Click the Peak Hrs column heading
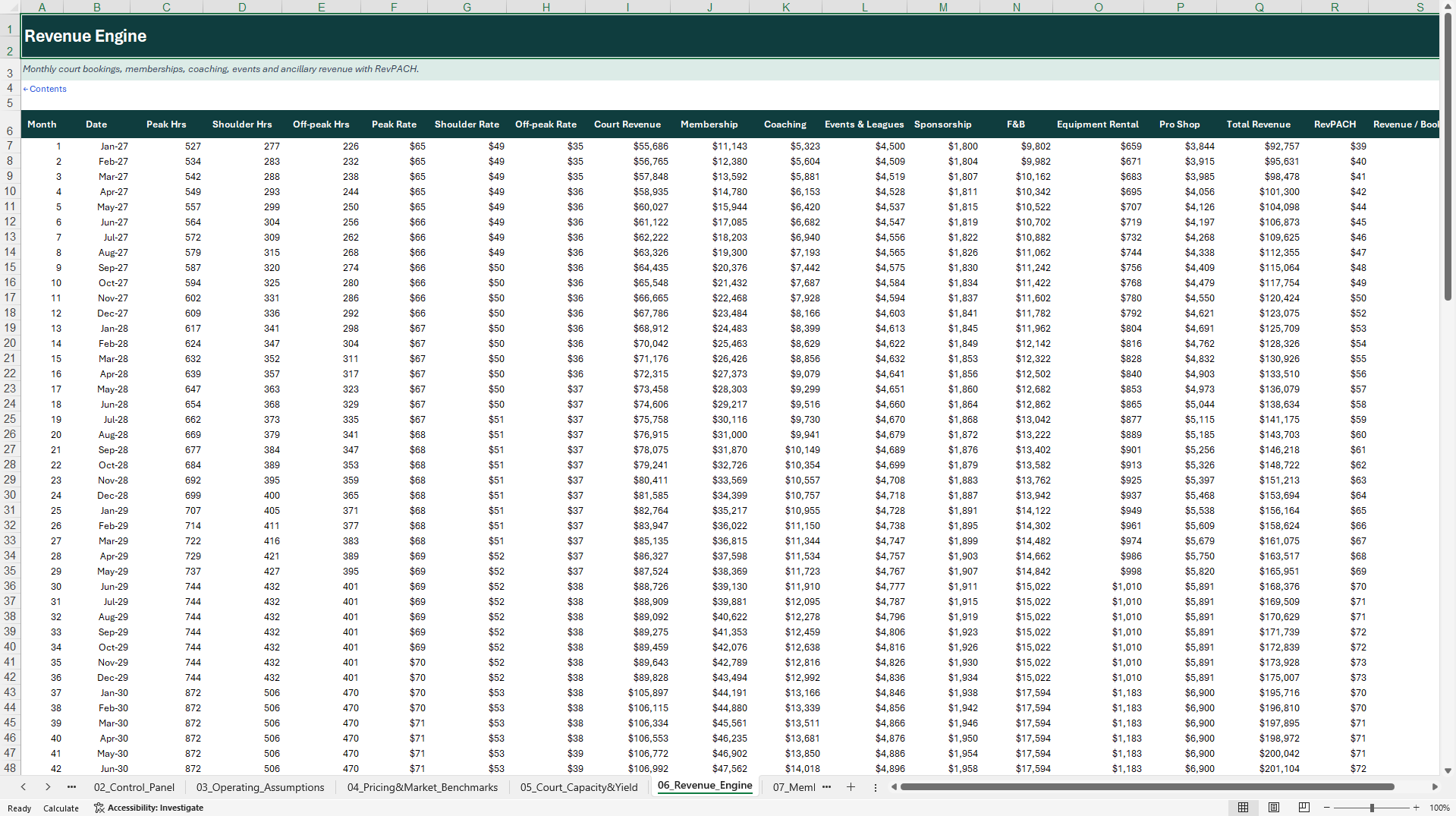Image resolution: width=1456 pixels, height=816 pixels. 166,124
